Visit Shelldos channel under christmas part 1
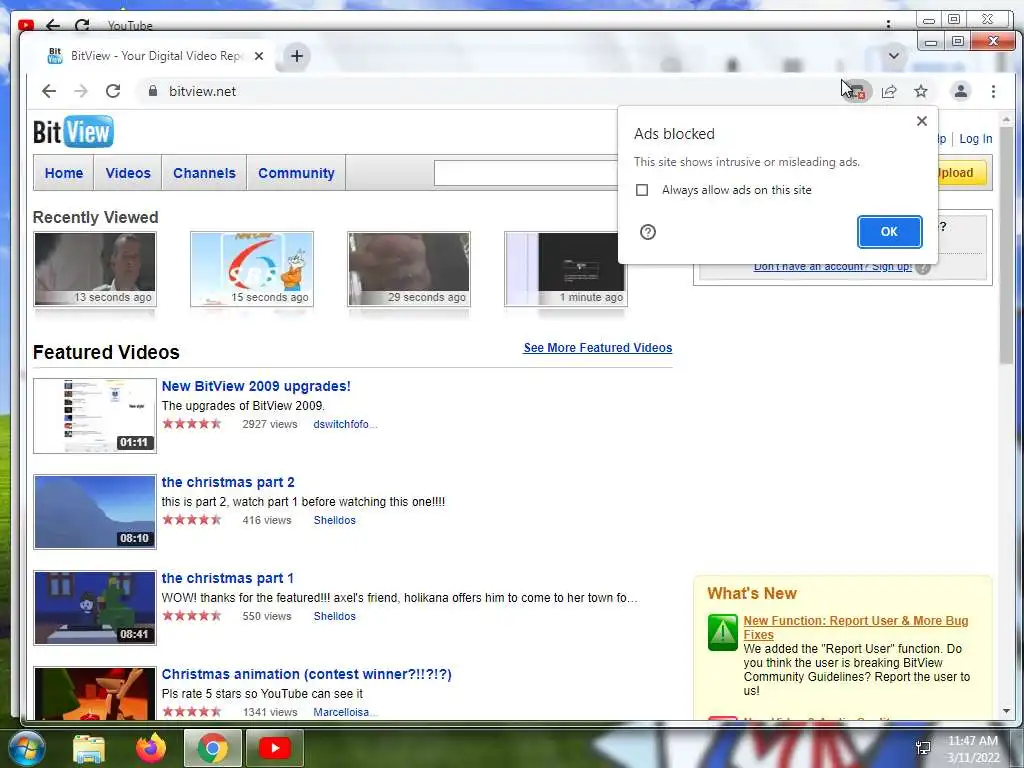Screen dimensions: 1024x768 [334, 616]
